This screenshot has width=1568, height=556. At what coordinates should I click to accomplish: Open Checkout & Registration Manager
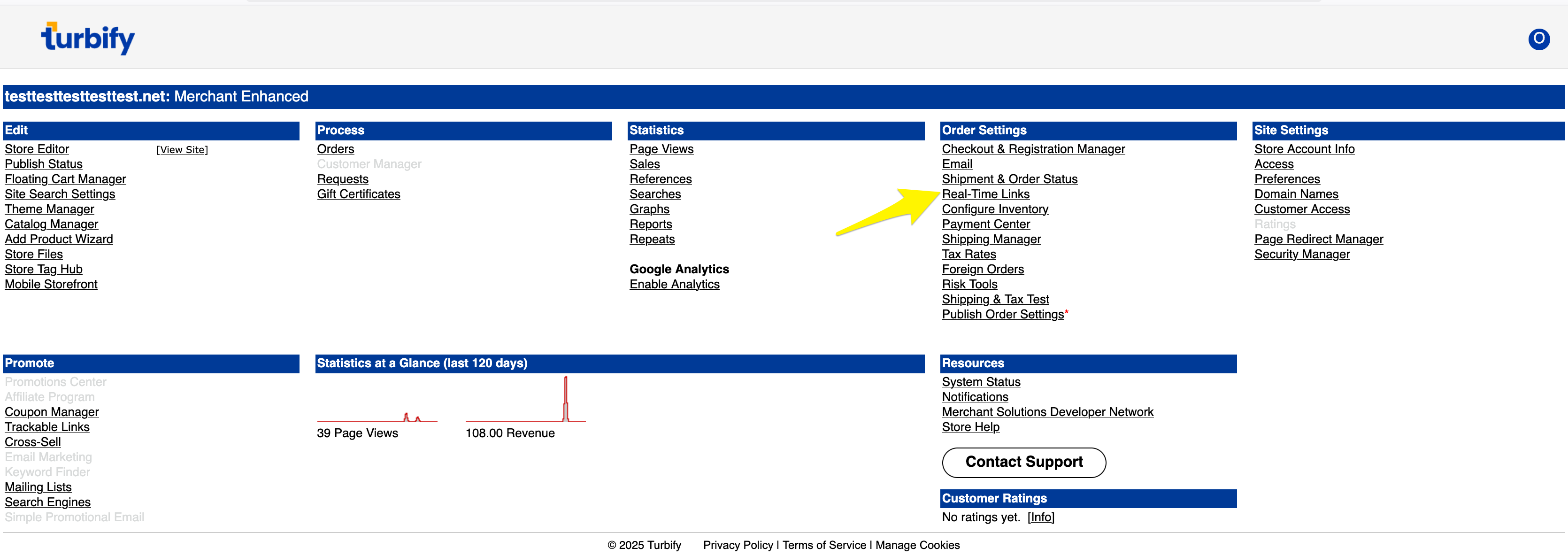(x=1033, y=149)
